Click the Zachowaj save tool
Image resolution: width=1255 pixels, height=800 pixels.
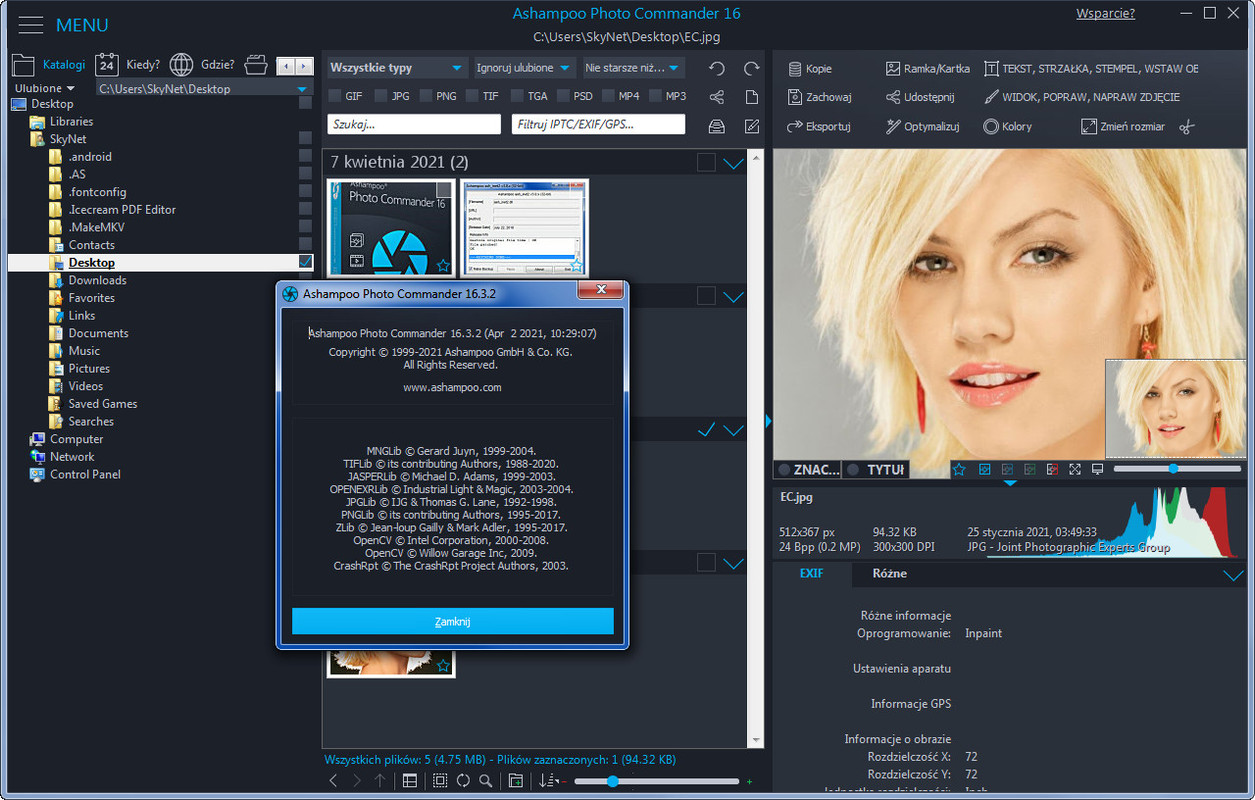coord(819,97)
